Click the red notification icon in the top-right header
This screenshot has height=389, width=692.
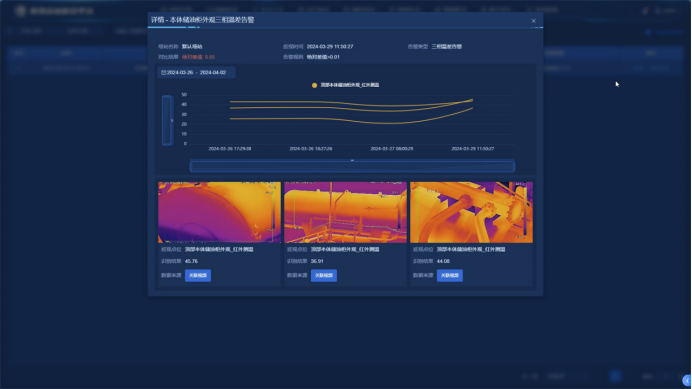coord(646,10)
